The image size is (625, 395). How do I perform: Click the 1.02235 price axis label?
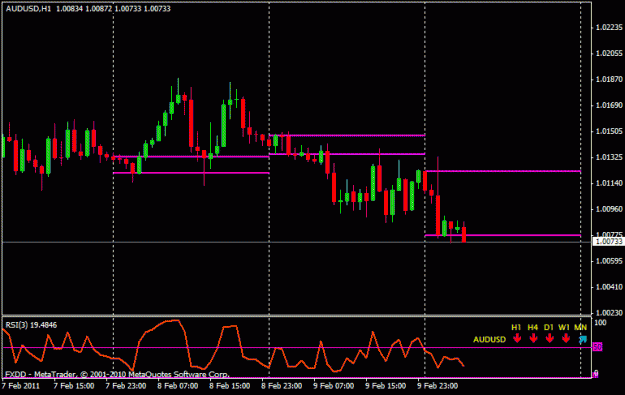tap(609, 27)
